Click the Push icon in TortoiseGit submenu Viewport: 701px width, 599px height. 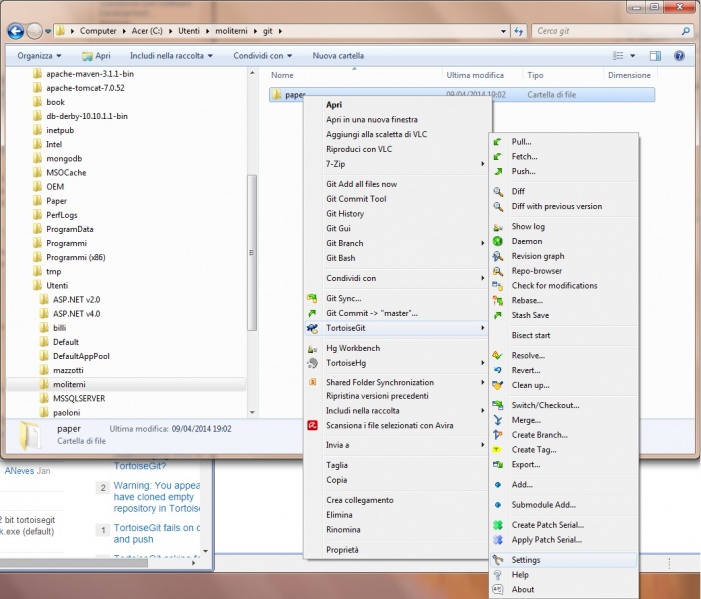click(498, 171)
